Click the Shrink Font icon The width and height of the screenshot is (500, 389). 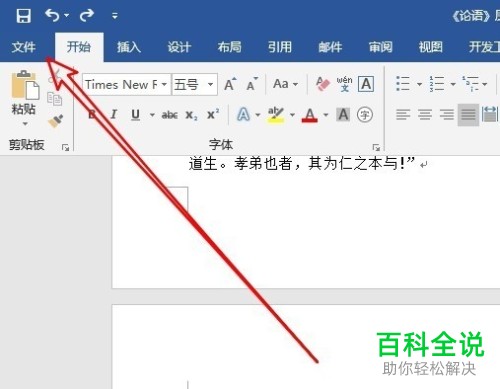[x=252, y=85]
